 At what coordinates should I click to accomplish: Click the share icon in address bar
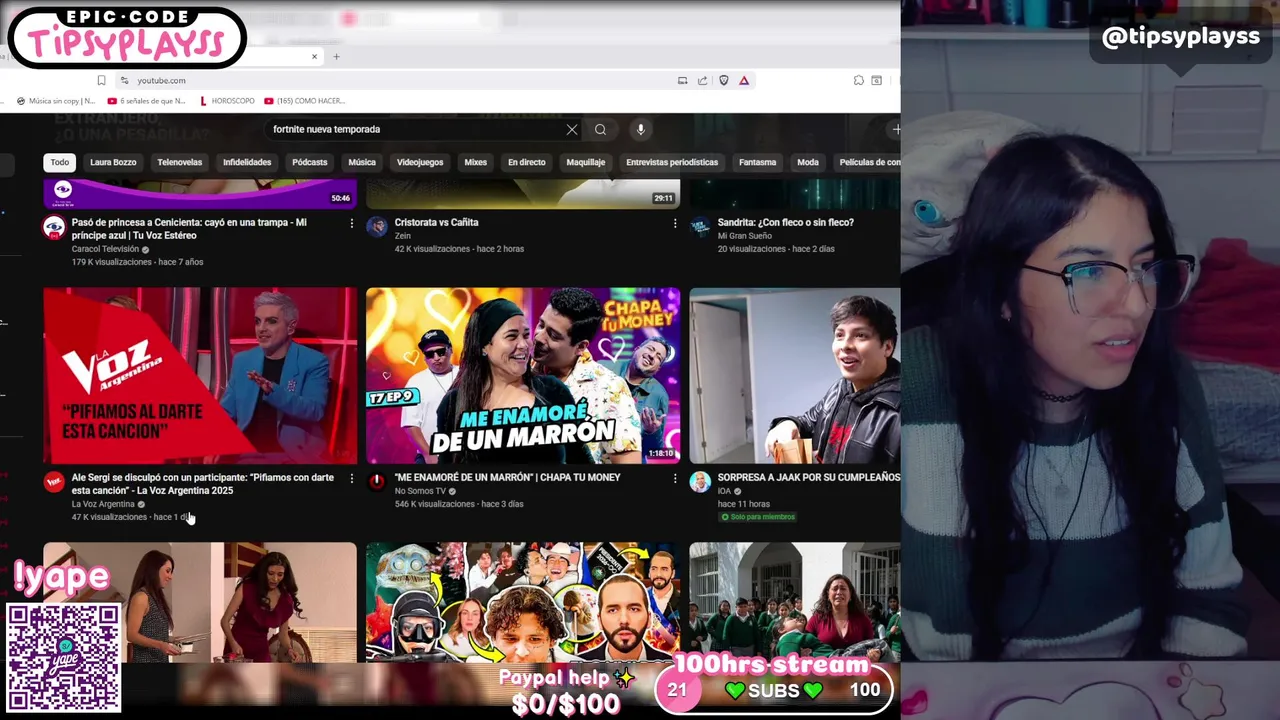click(703, 80)
